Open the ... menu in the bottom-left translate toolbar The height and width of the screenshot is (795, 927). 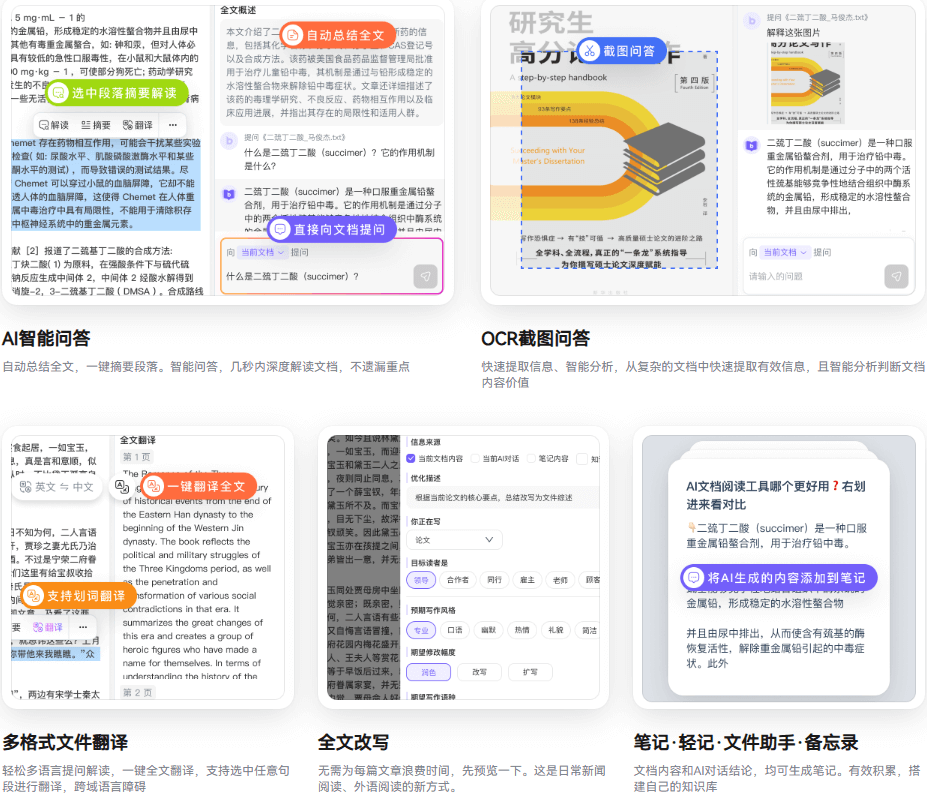pyautogui.click(x=82, y=627)
